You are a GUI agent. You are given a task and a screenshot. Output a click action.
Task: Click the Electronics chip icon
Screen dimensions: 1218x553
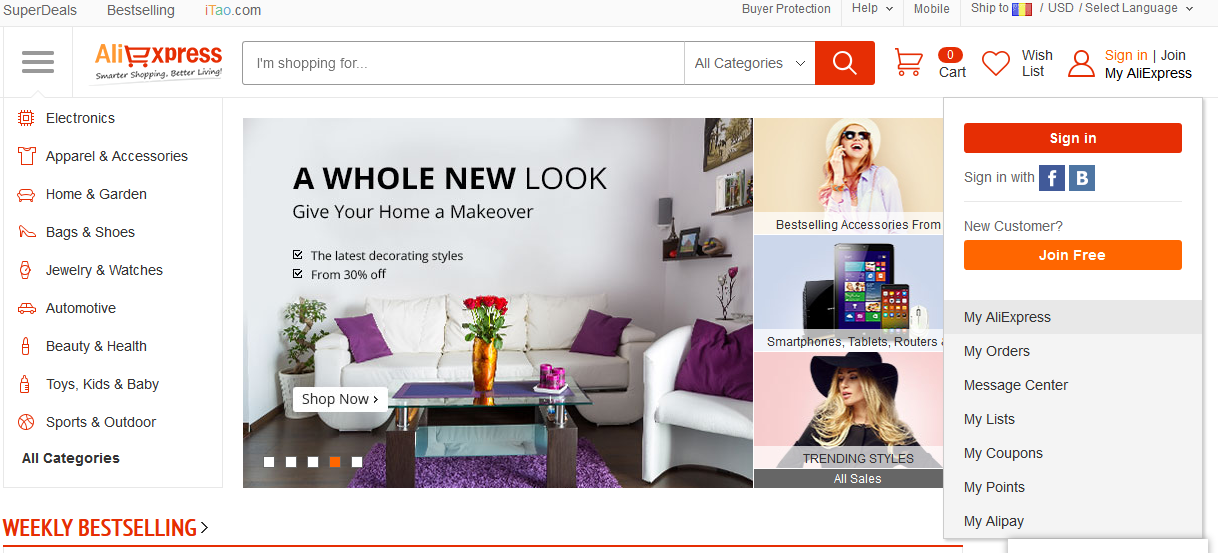26,118
